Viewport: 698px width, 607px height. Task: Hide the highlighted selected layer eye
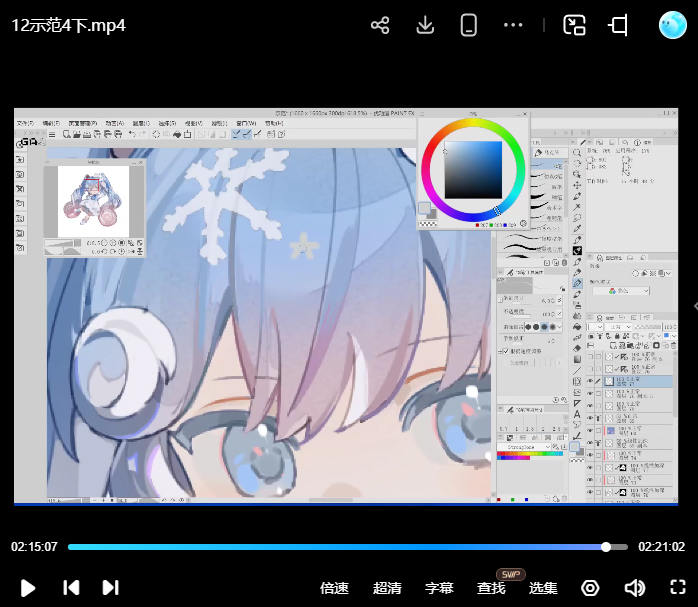[x=590, y=381]
